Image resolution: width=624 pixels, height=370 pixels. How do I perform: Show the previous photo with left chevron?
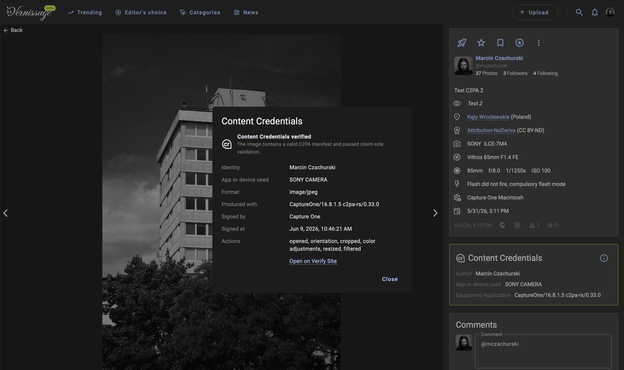(x=6, y=213)
